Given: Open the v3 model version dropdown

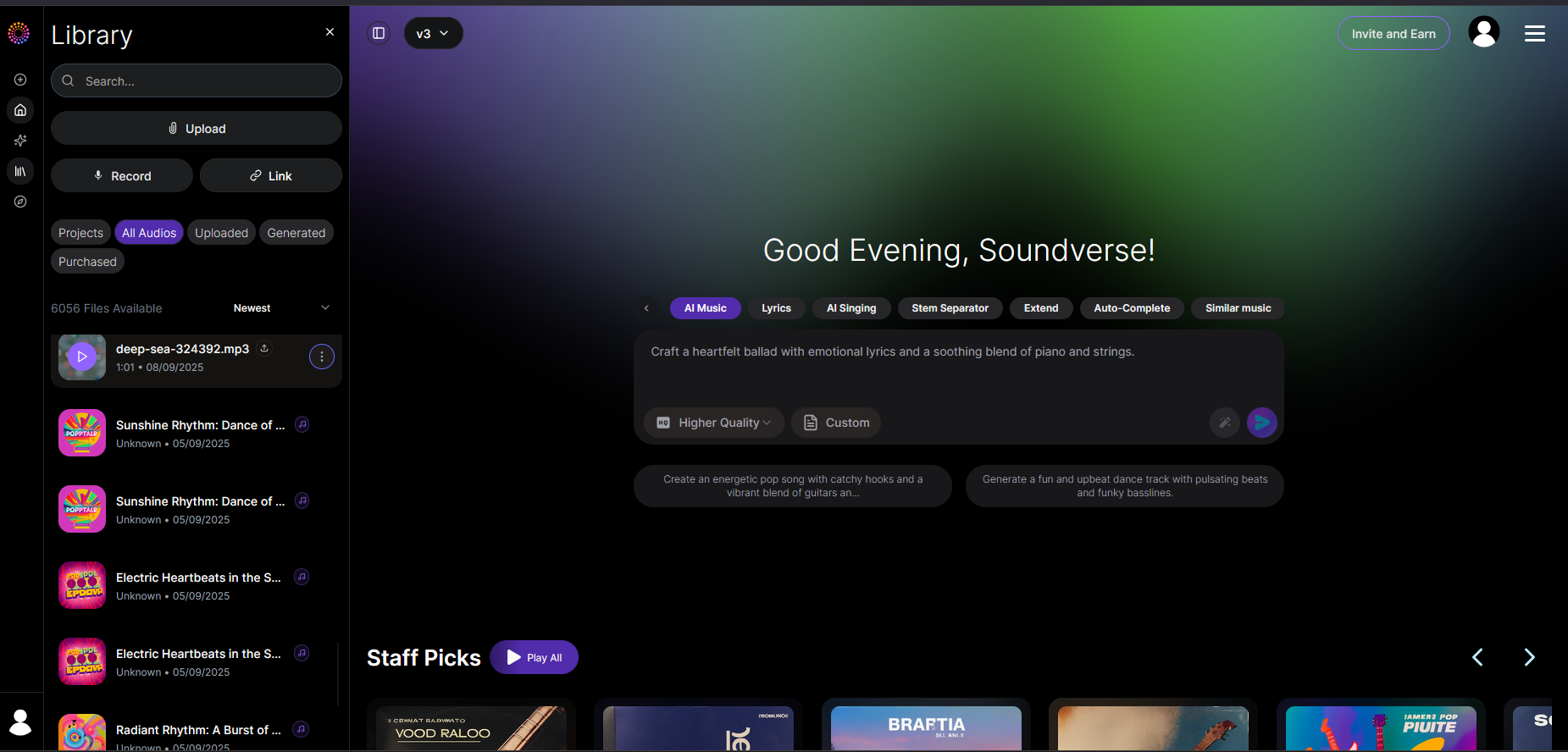Looking at the screenshot, I should click(x=433, y=33).
